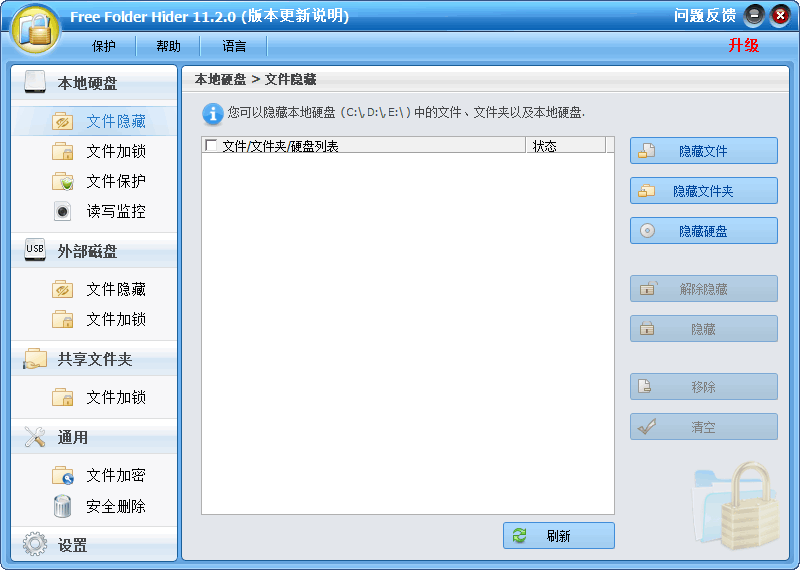Screen dimensions: 800x570
Task: Select 文件加锁 under 本地硬盘
Action: 116,151
